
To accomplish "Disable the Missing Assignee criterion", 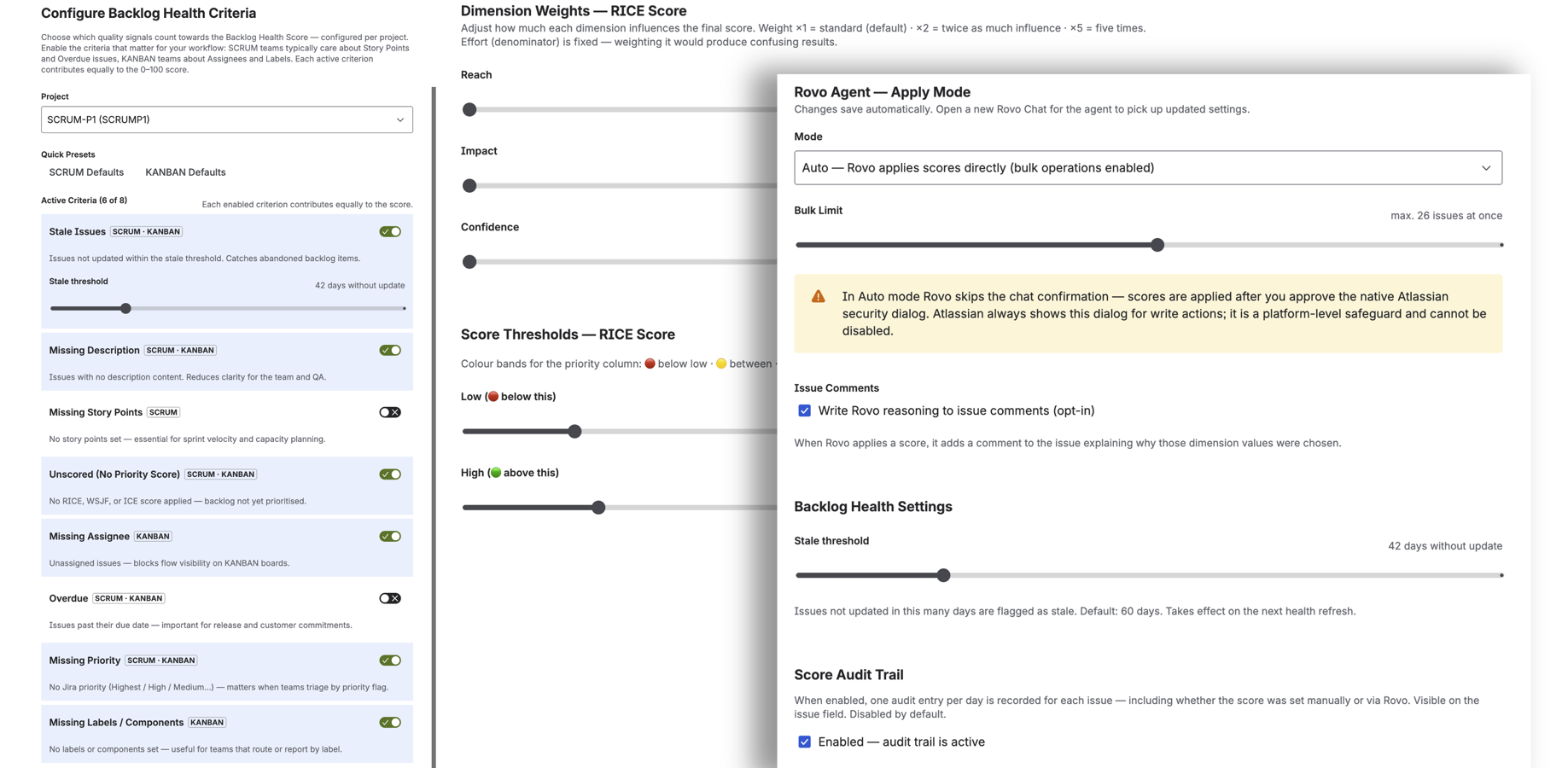I will 389,536.
